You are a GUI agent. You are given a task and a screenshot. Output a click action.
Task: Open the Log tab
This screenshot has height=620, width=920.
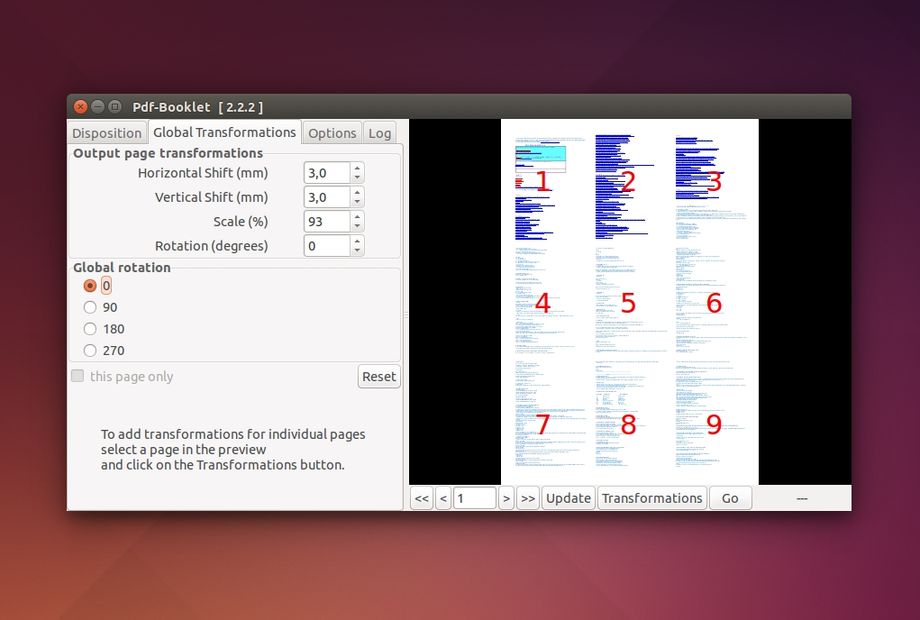click(379, 133)
